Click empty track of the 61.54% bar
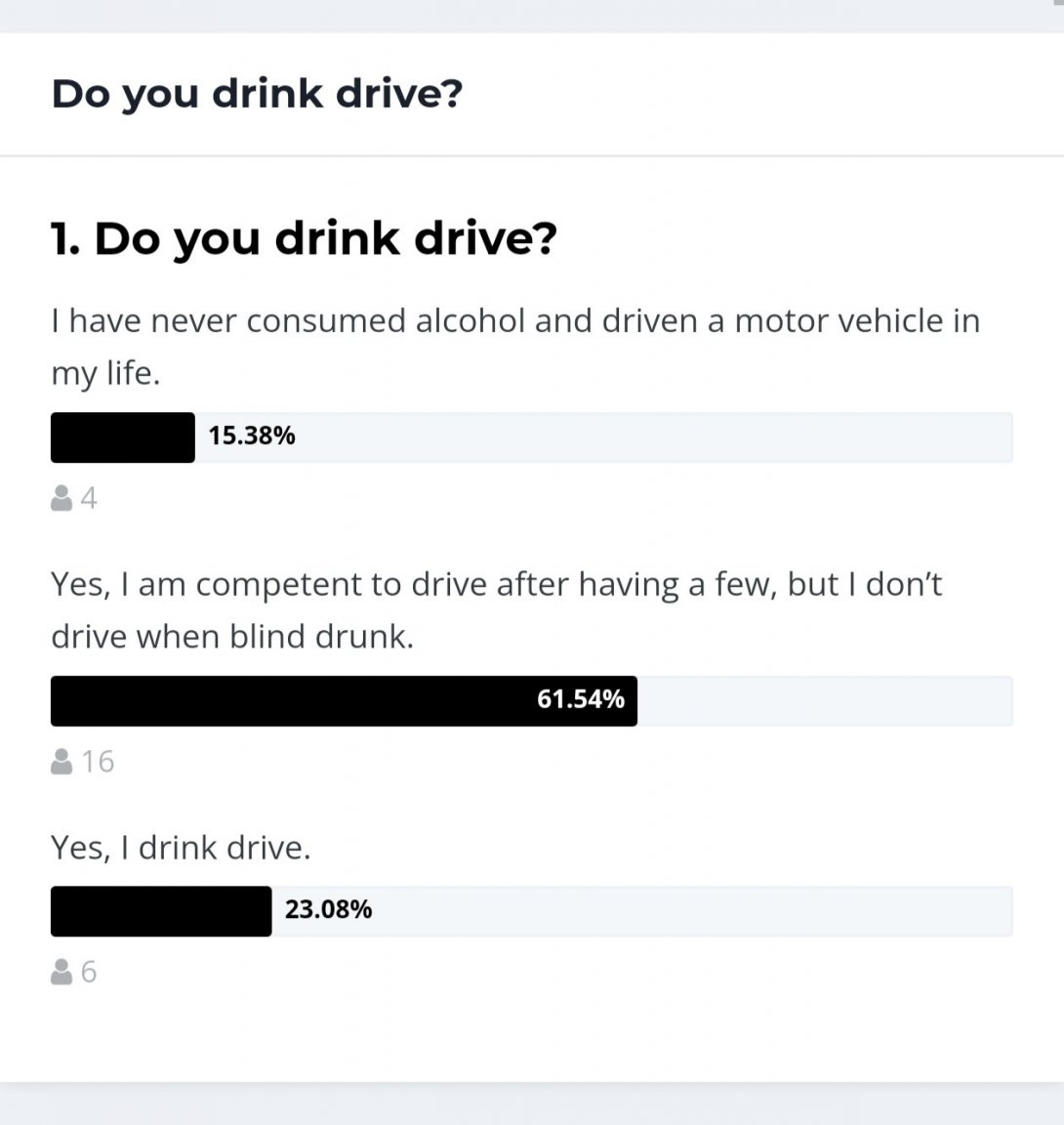1064x1125 pixels. [825, 701]
